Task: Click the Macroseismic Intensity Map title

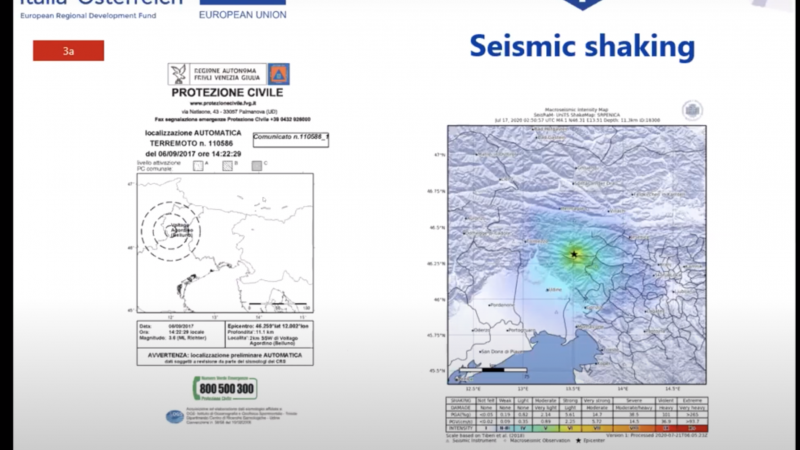Action: click(x=577, y=110)
